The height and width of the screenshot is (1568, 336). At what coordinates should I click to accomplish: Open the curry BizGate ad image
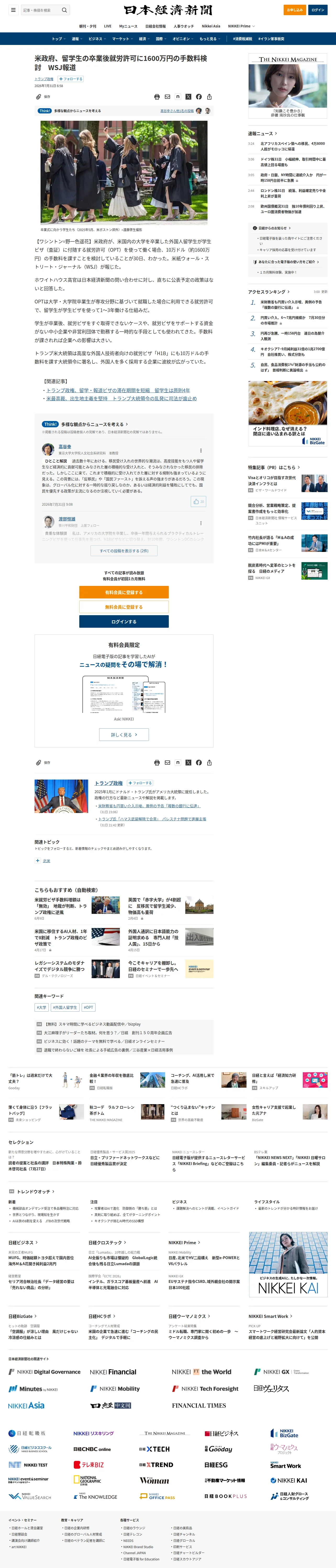pyautogui.click(x=288, y=414)
